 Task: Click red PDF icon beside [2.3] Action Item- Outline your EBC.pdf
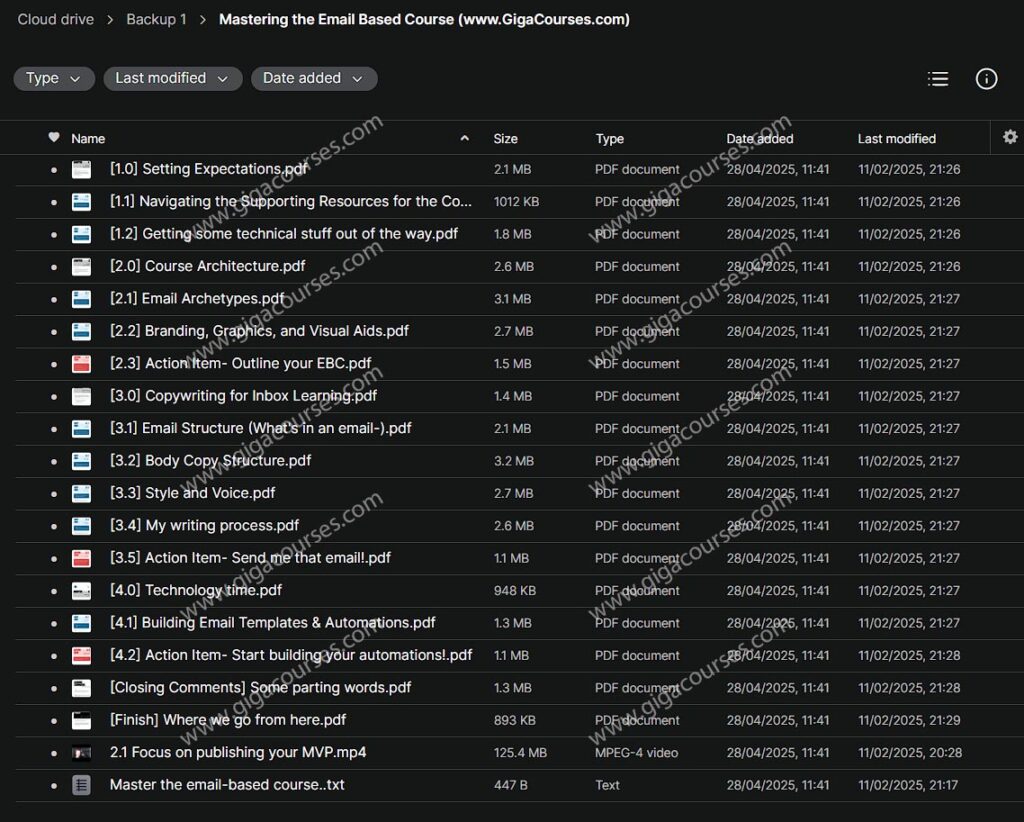point(81,363)
